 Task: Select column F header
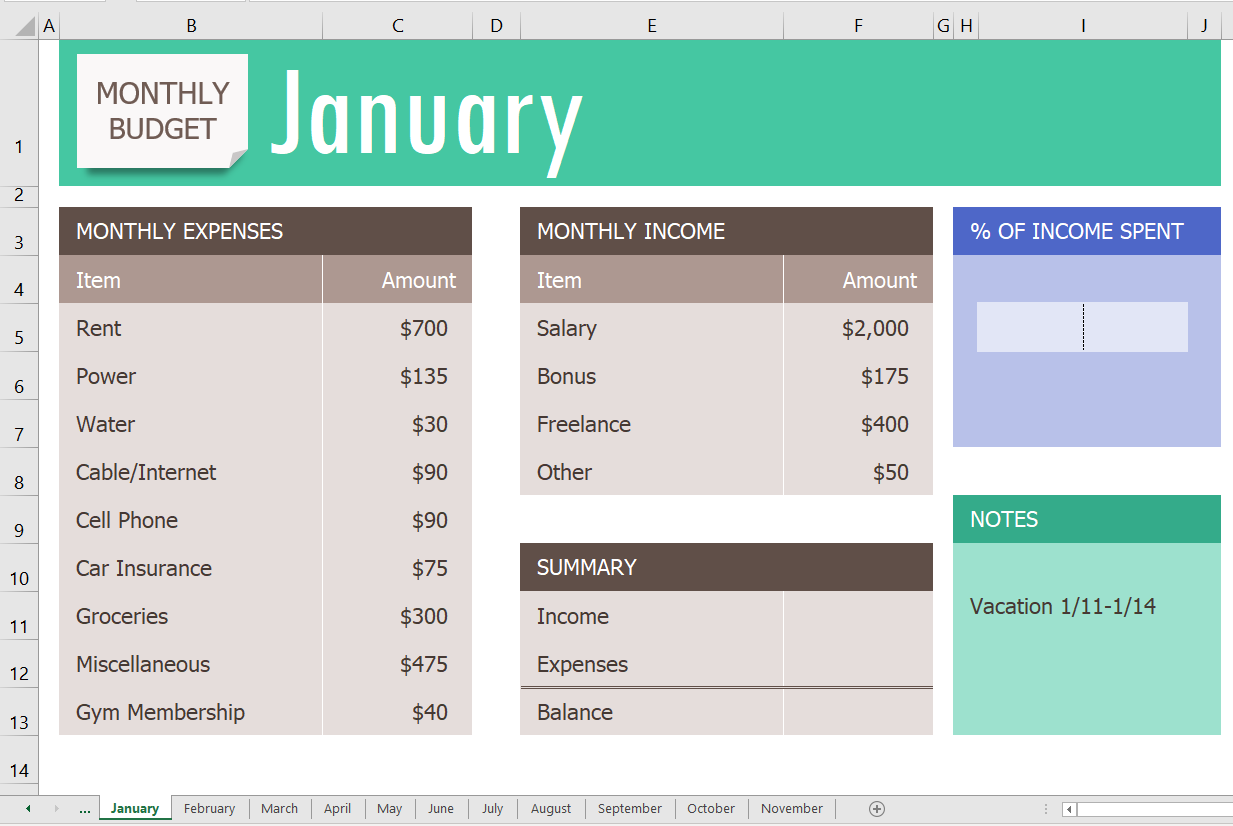coord(858,26)
